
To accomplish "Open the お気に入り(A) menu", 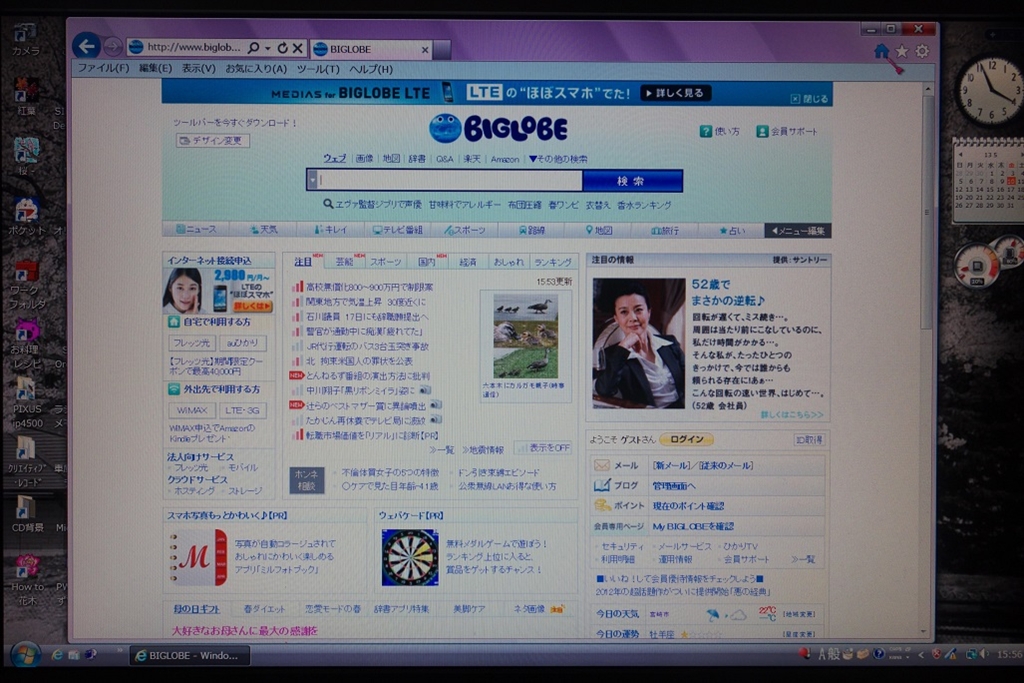I will [x=256, y=69].
